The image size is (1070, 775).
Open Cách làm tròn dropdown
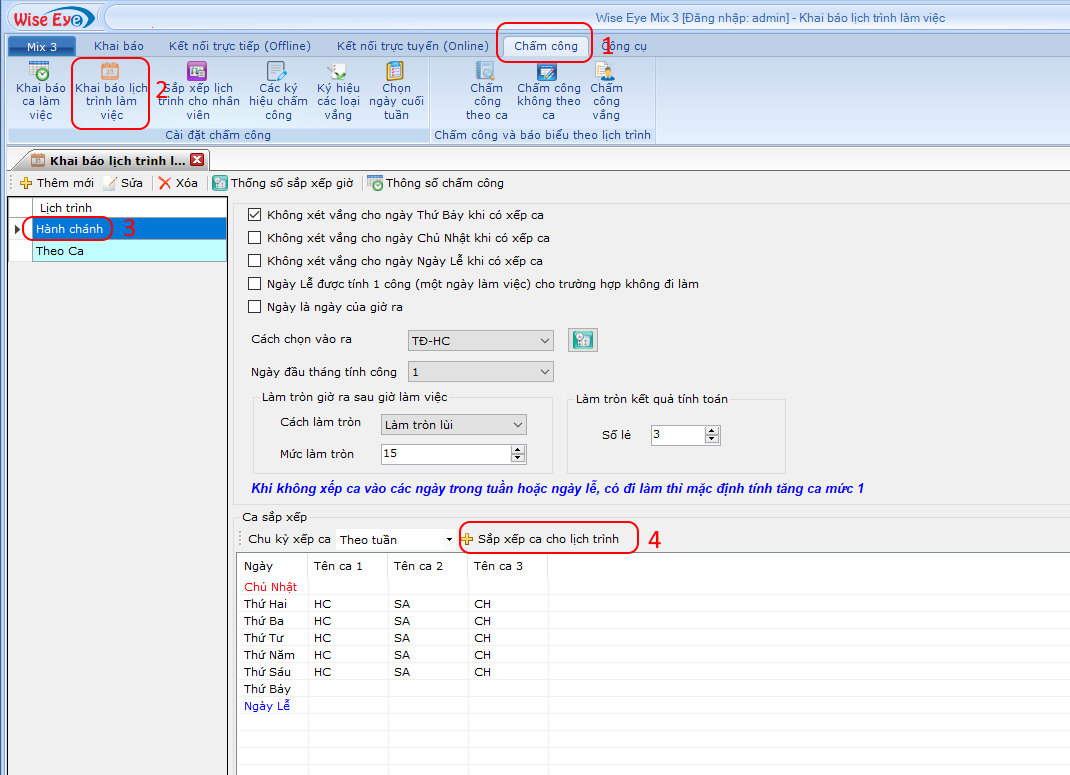click(x=517, y=425)
